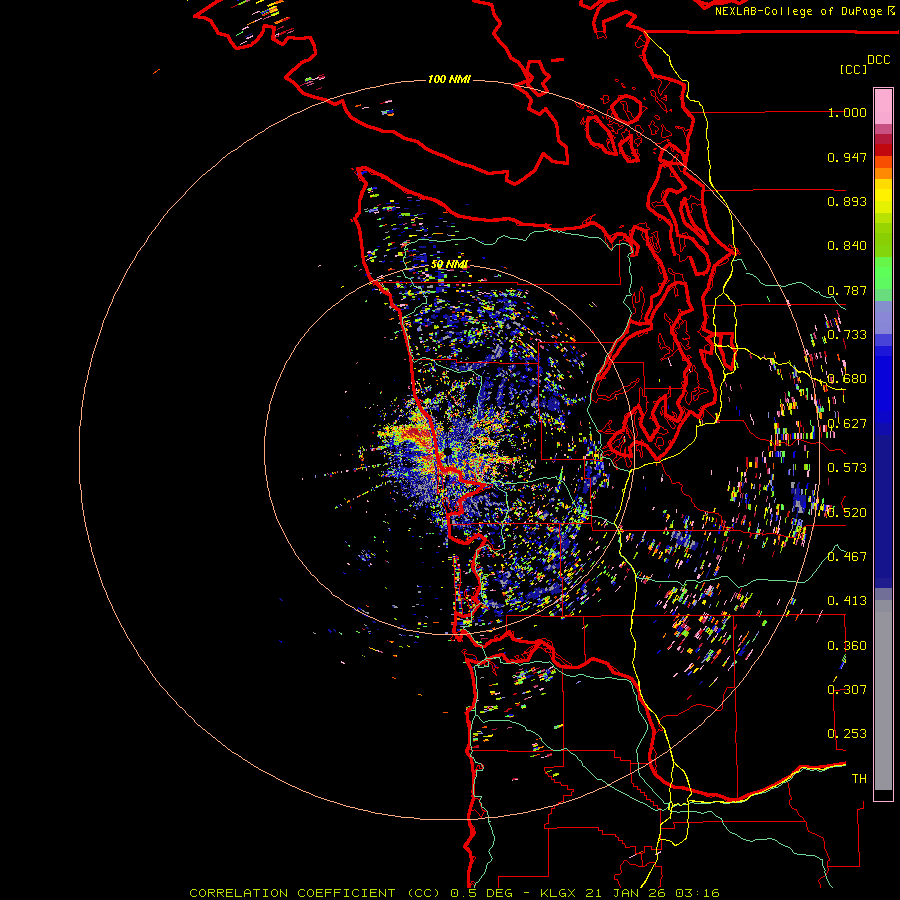Select the 0.413 scale value
This screenshot has height=900, width=900.
click(847, 601)
